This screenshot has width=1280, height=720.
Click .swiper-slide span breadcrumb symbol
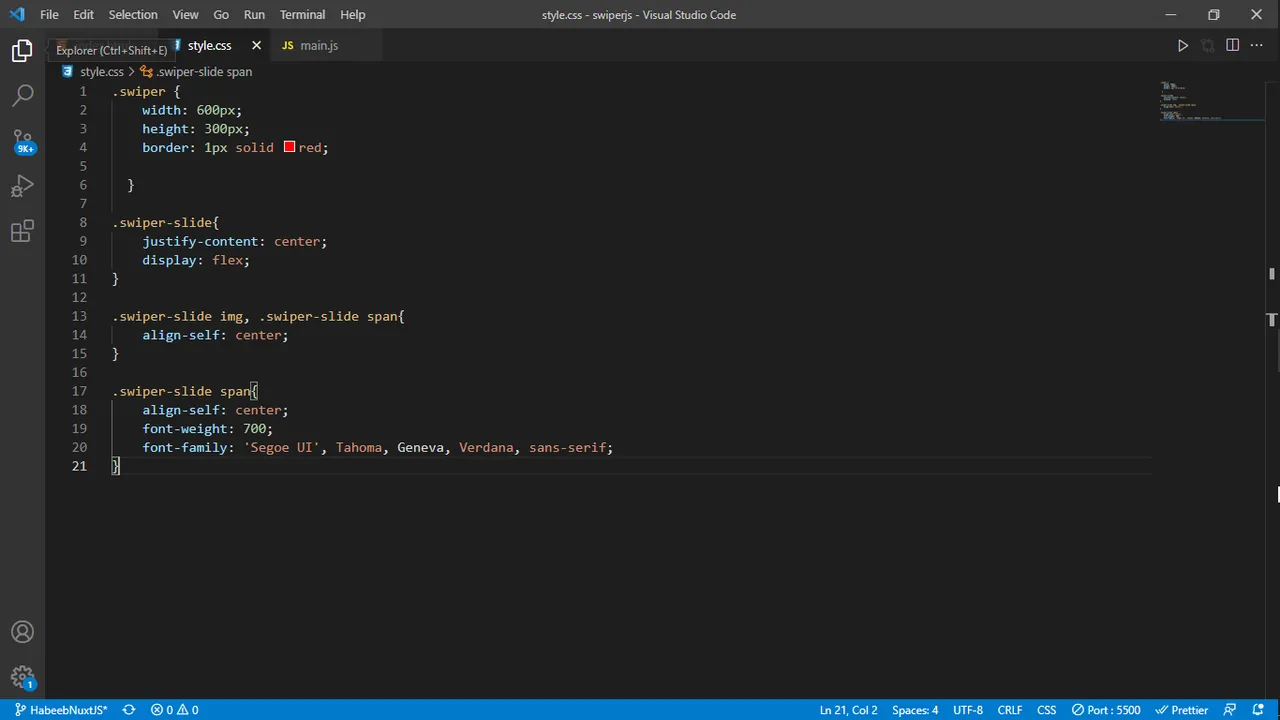click(x=204, y=72)
